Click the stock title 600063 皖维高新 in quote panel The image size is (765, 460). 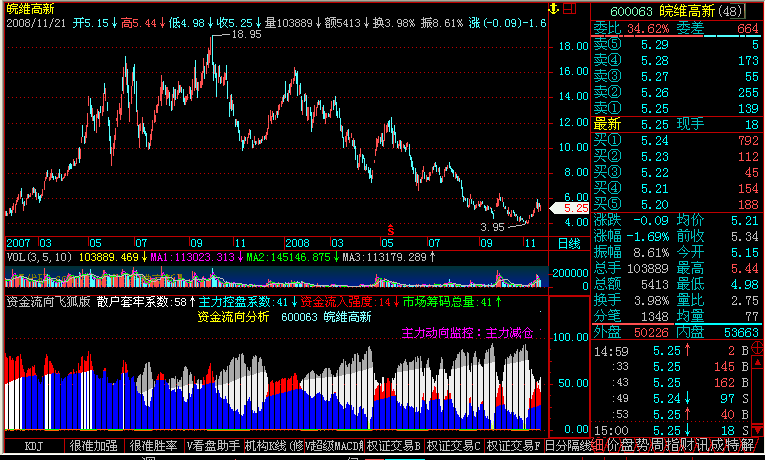click(662, 11)
